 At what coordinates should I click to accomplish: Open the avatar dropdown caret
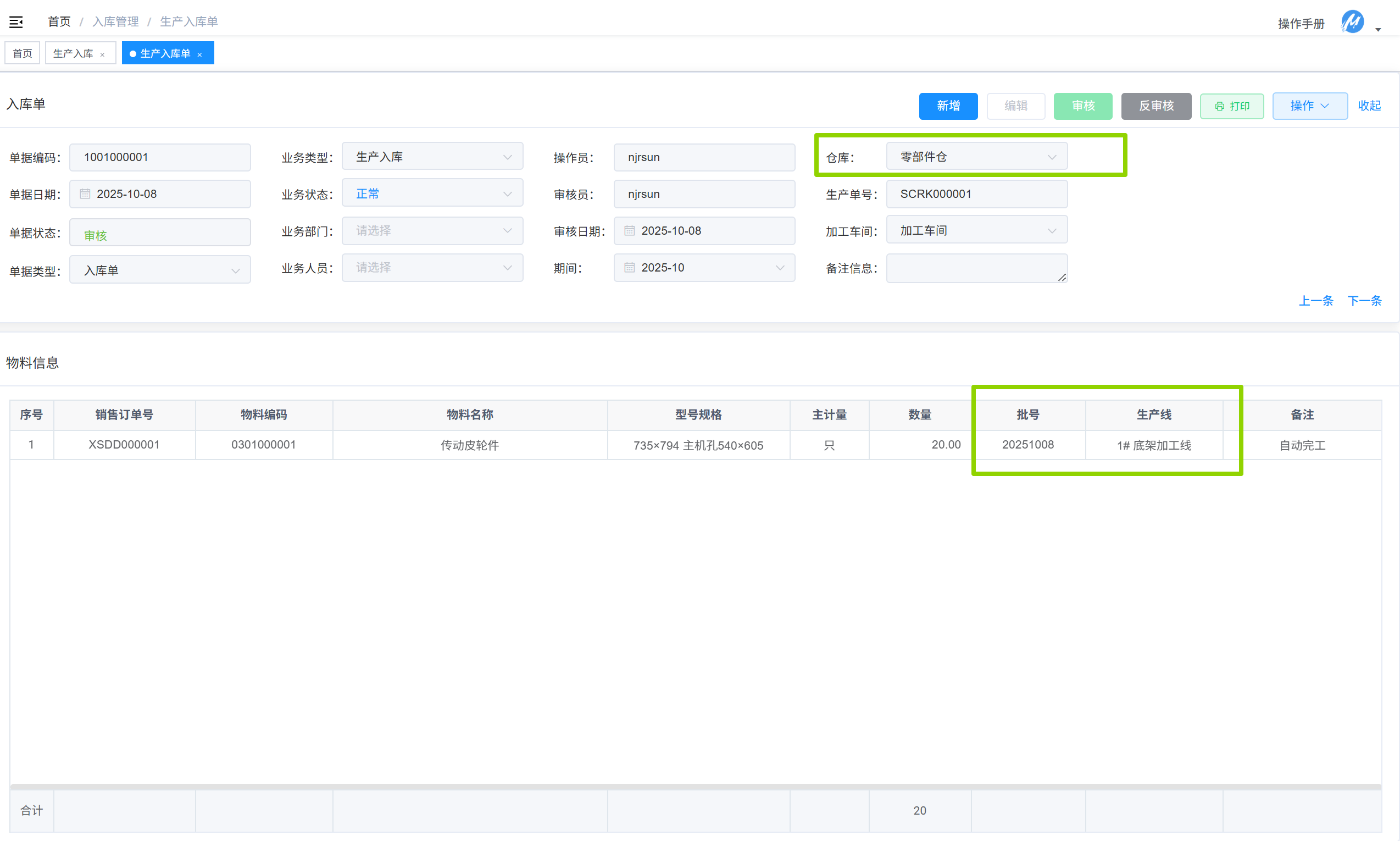click(1378, 30)
